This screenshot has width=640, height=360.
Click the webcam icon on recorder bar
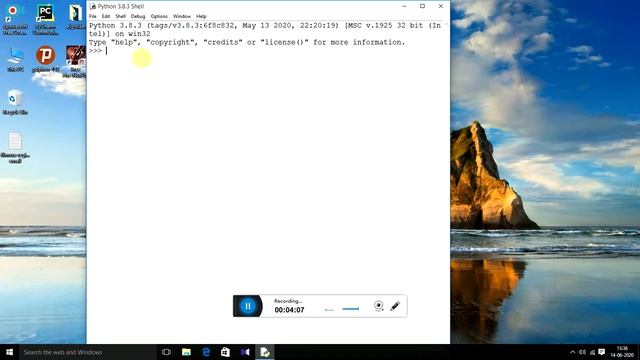tap(378, 306)
